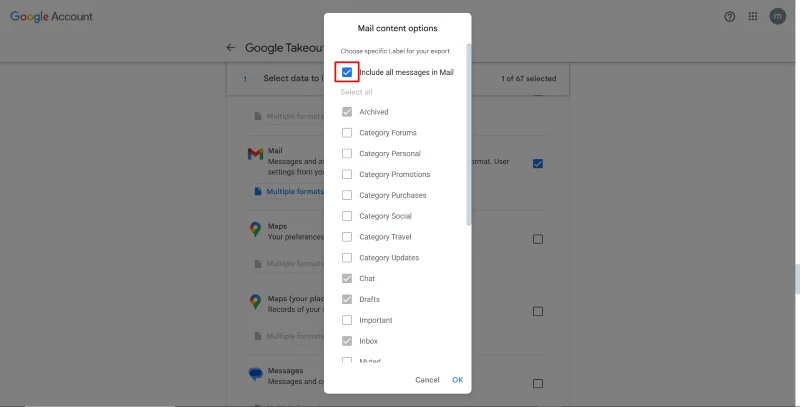800x407 pixels.
Task: Open Multiple formats under Maps (your places)
Action: pyautogui.click(x=288, y=336)
